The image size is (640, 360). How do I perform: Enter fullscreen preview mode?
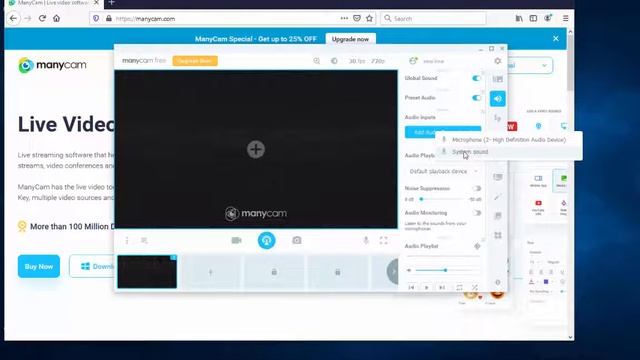coord(383,240)
